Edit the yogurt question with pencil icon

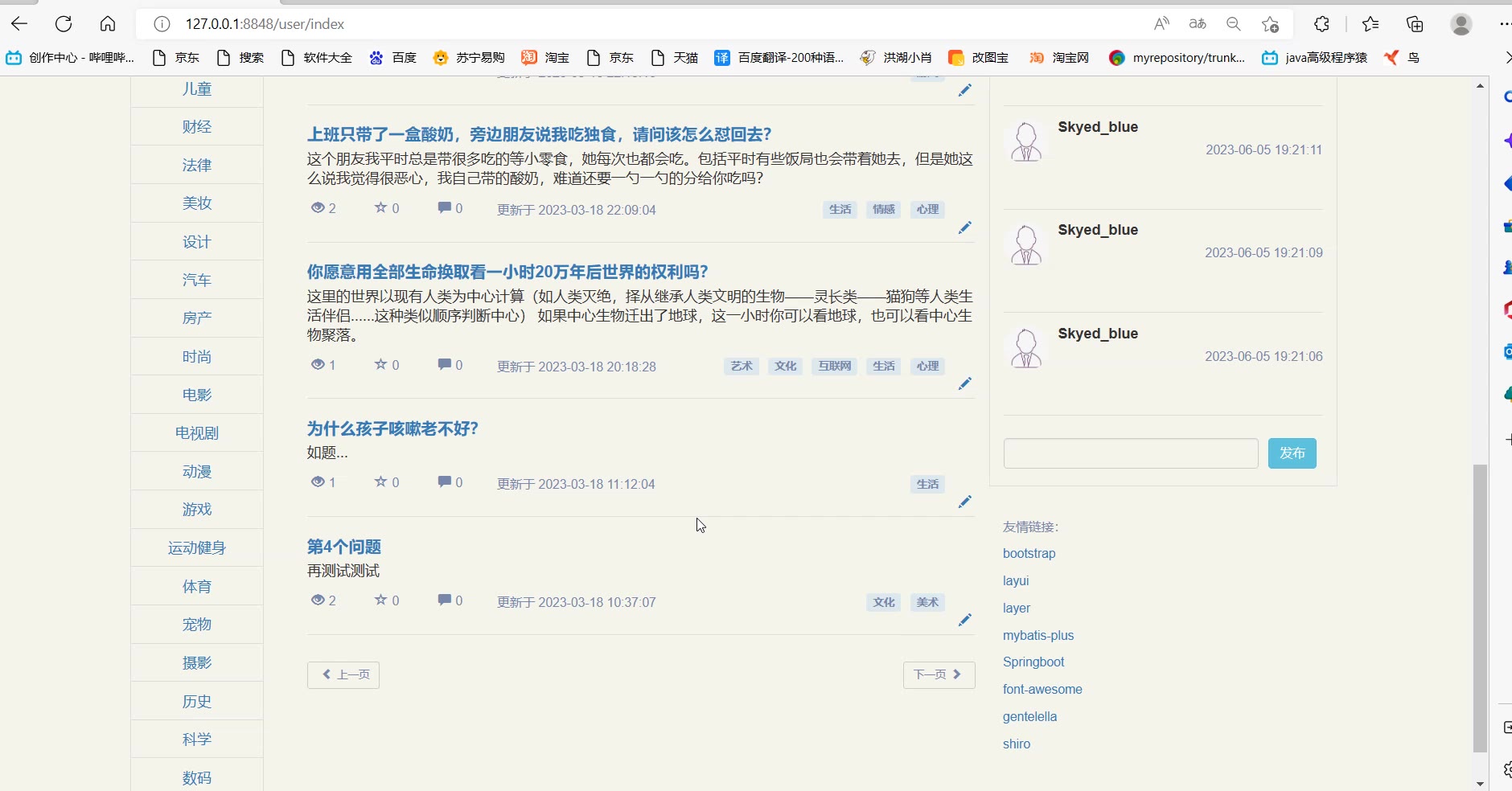tap(965, 228)
